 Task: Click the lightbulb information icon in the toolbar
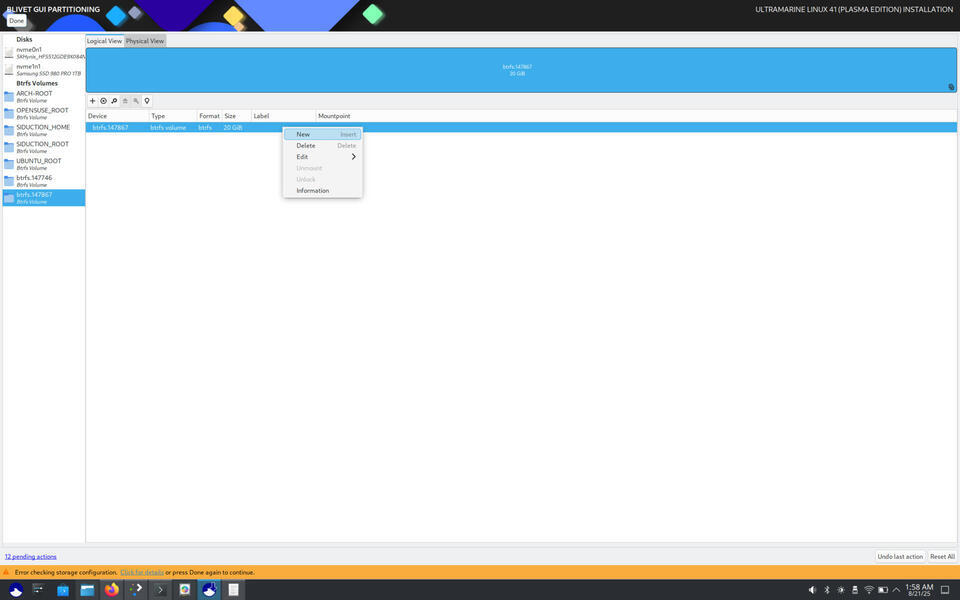coord(147,101)
